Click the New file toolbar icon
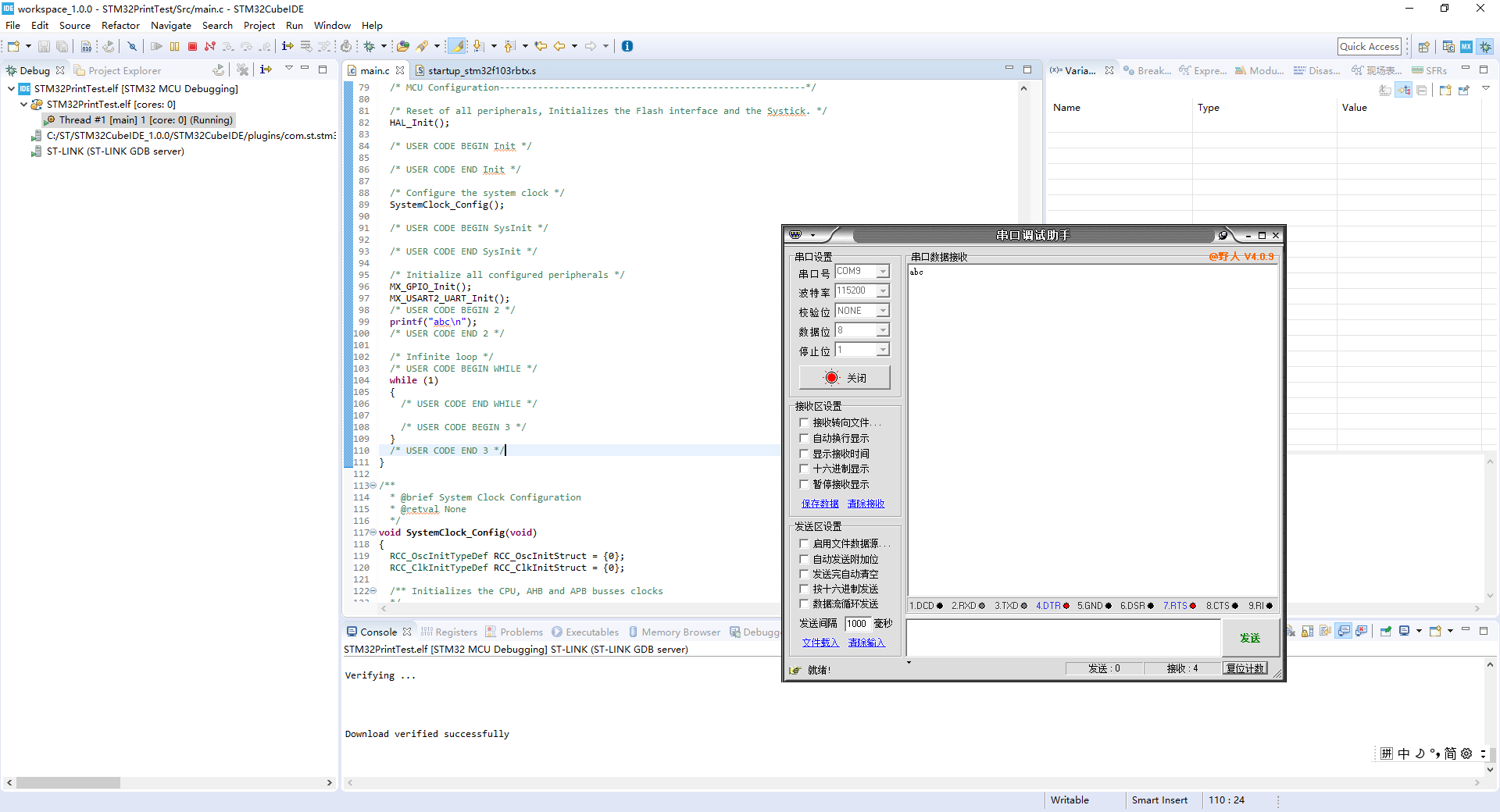Screen dimensions: 1500x812 pyautogui.click(x=13, y=47)
